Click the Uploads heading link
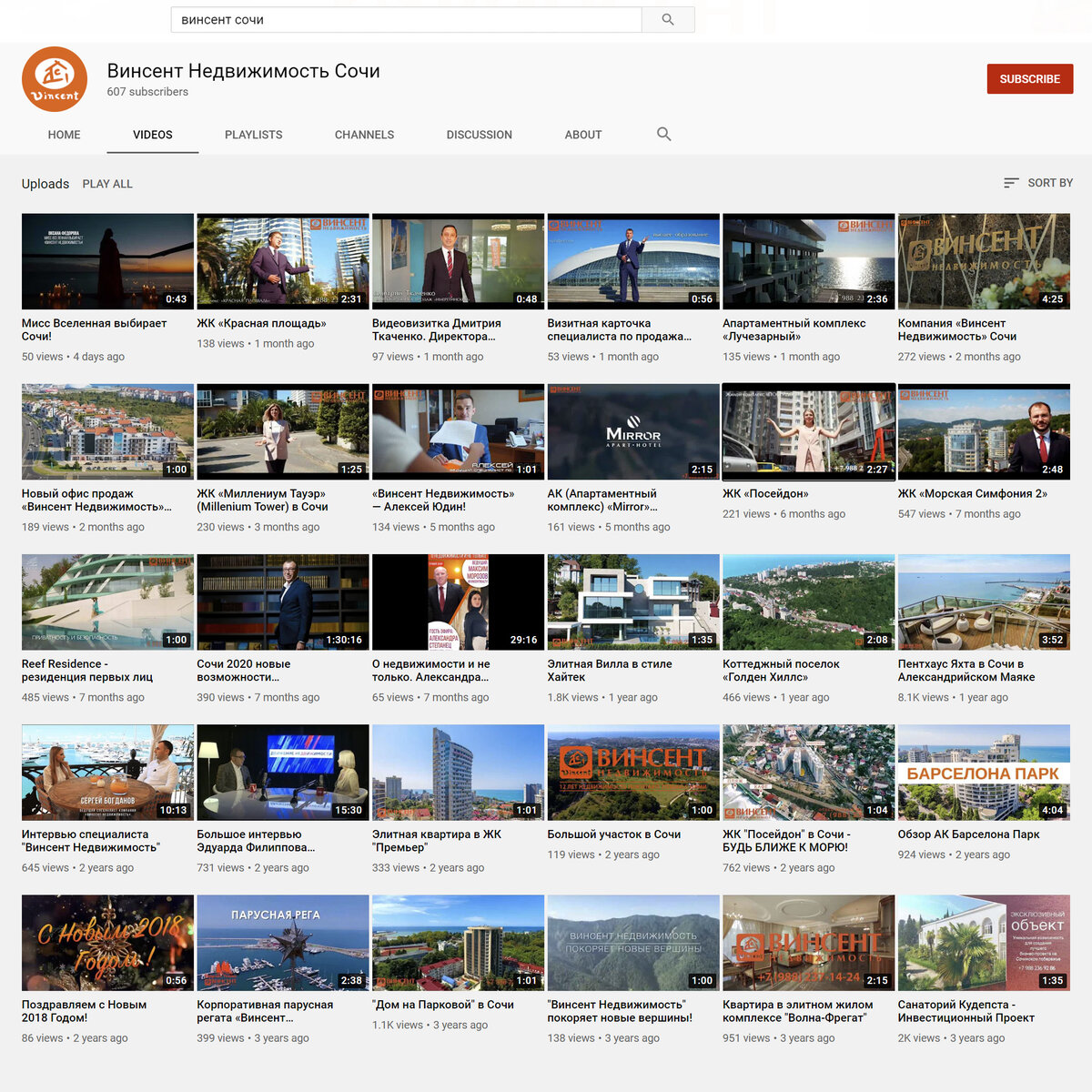Screen dimensions: 1092x1092 coord(45,184)
